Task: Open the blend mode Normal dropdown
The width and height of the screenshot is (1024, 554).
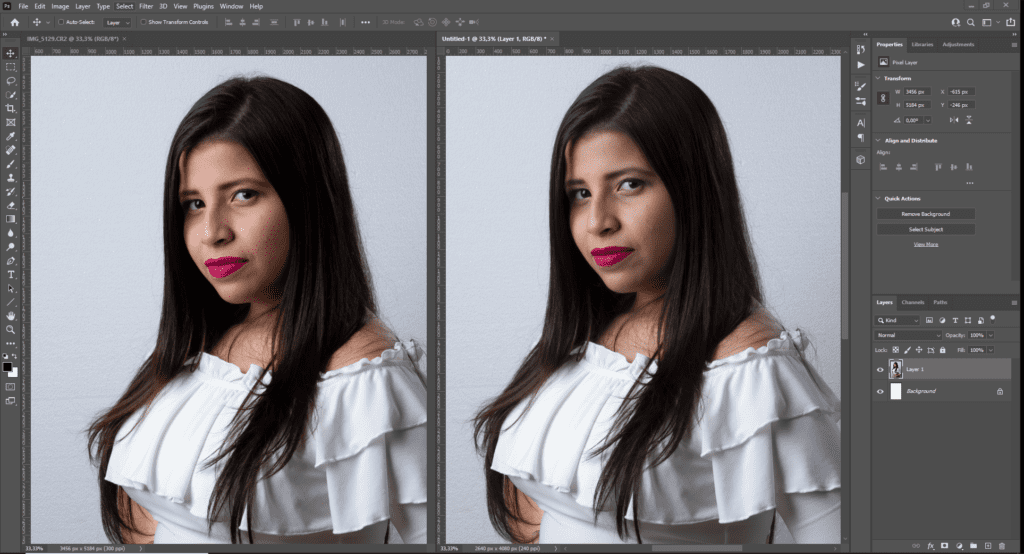Action: pos(908,335)
